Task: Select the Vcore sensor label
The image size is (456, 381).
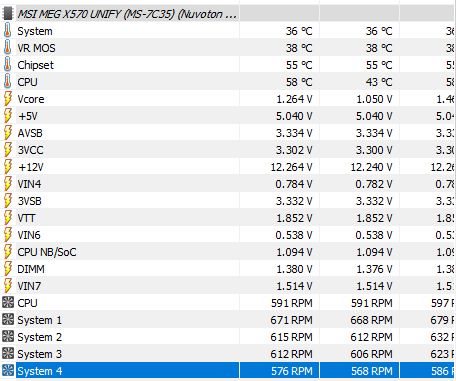Action: tap(31, 99)
